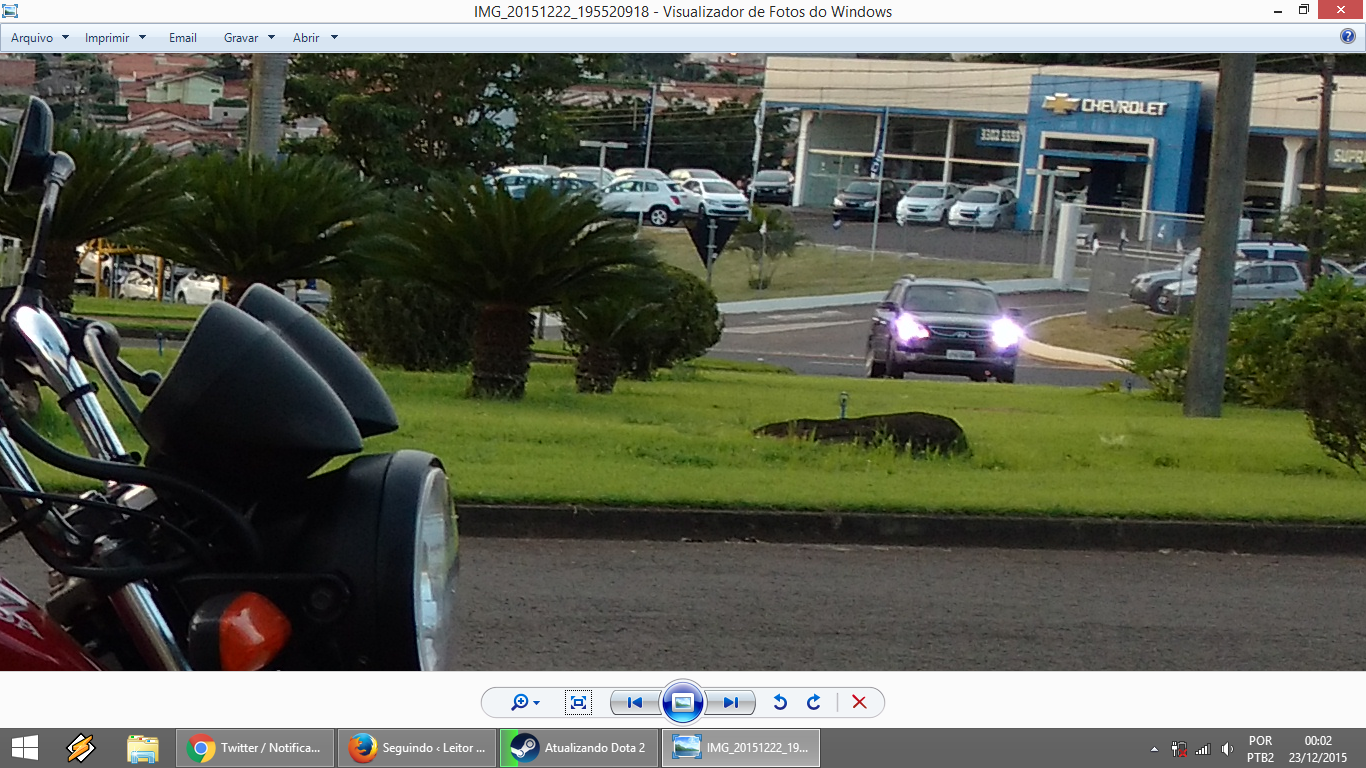Delete the photo with the red X

click(859, 702)
